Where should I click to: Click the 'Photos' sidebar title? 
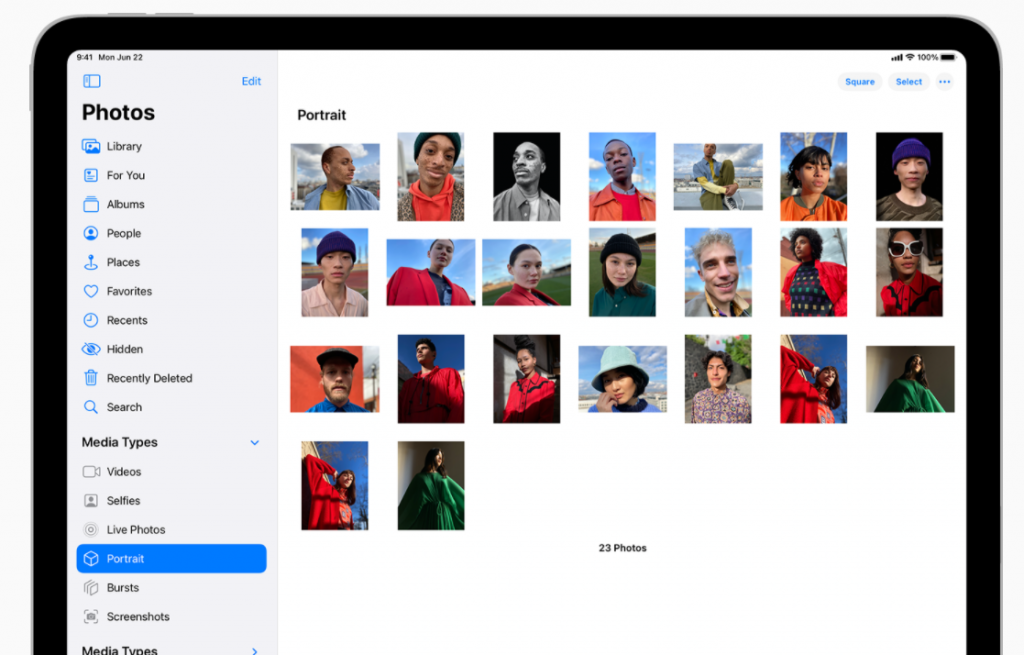coord(118,112)
